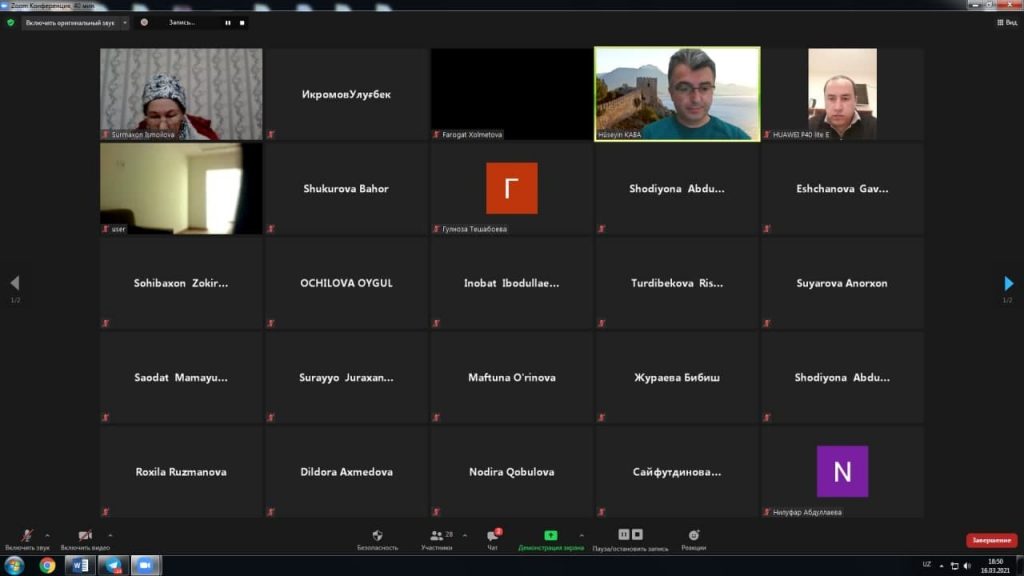Expand audio options arrow beside microphone
The image size is (1024, 576).
[x=47, y=534]
